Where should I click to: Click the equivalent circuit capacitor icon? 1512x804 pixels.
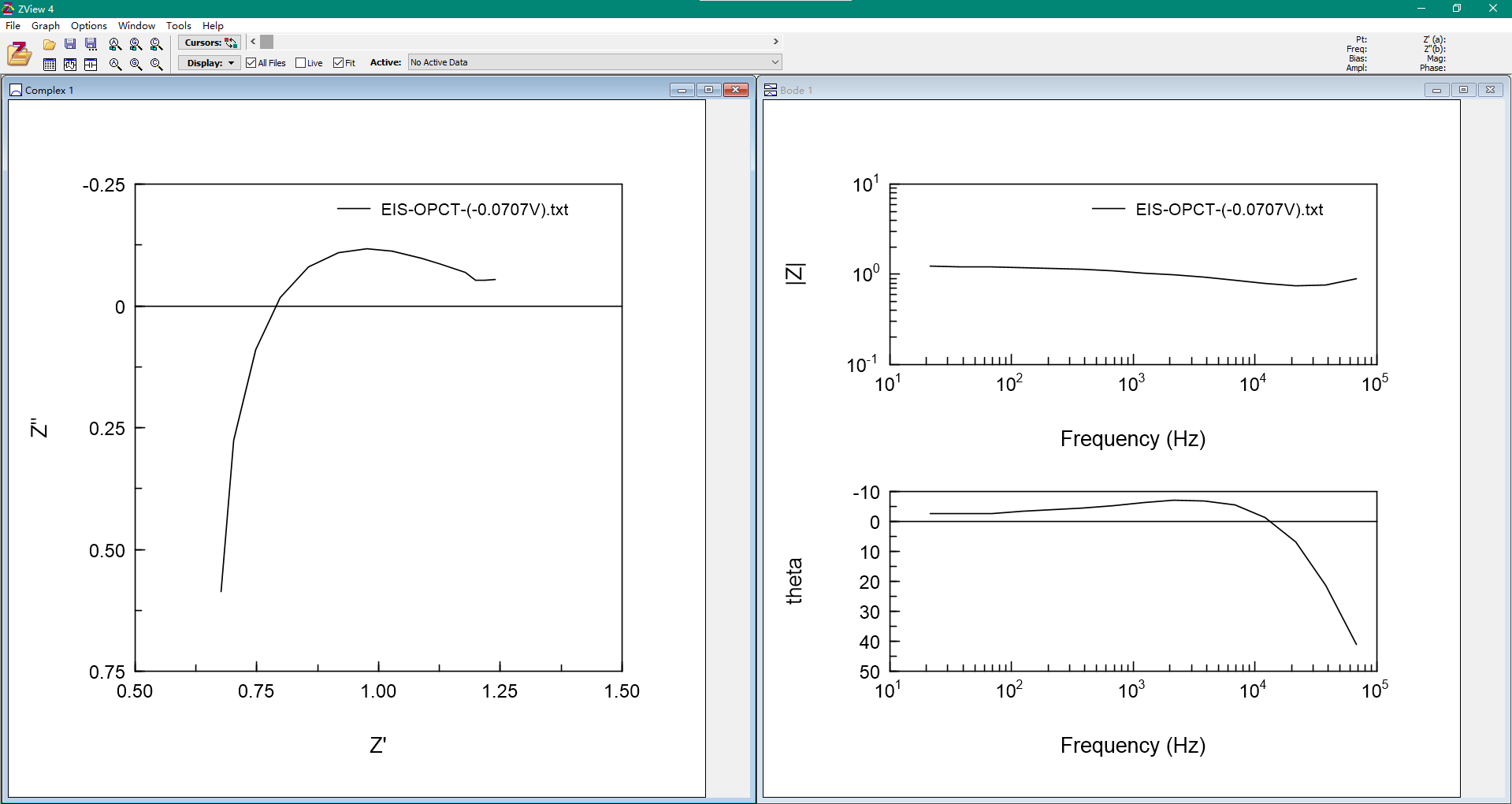pos(91,65)
